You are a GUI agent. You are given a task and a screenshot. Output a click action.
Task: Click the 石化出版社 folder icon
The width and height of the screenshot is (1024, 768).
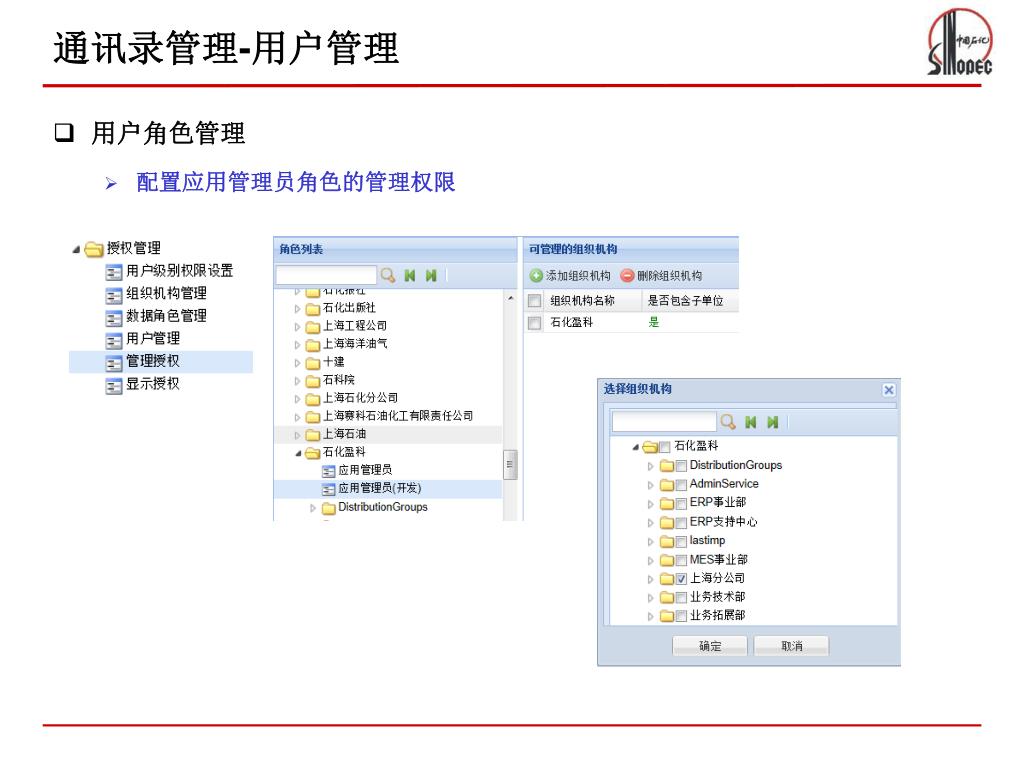pyautogui.click(x=313, y=308)
